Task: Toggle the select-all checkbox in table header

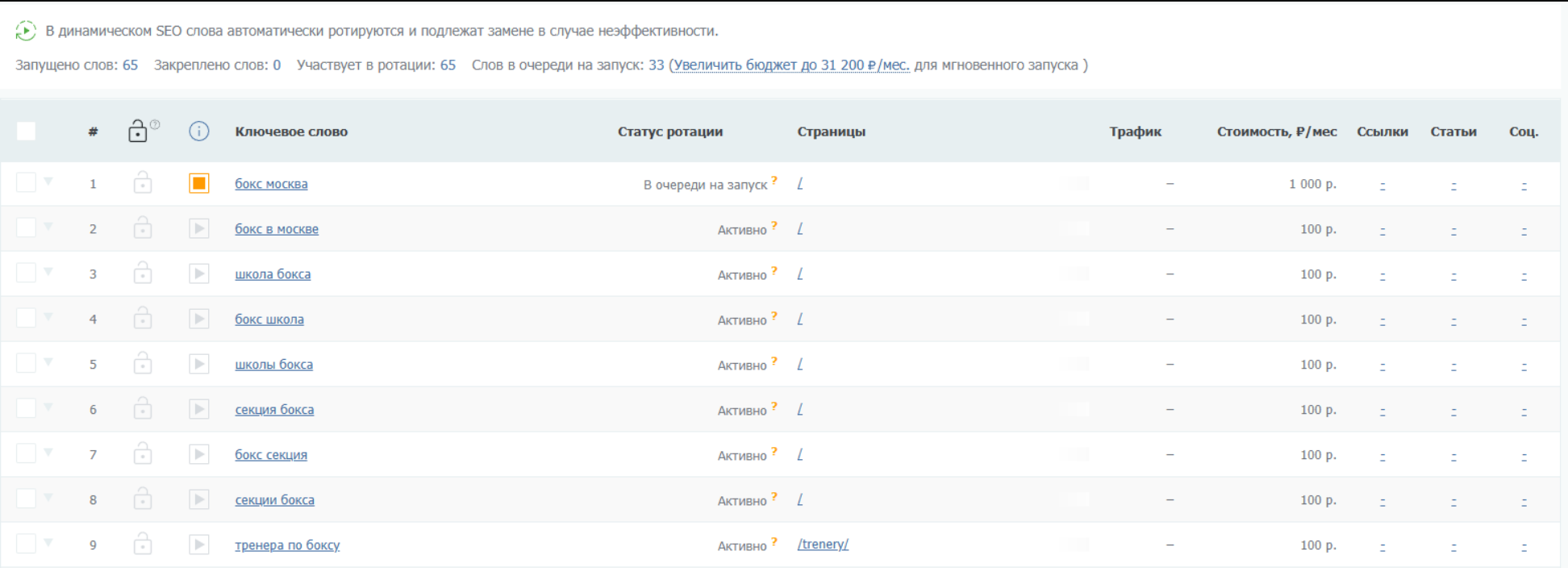Action: [26, 131]
